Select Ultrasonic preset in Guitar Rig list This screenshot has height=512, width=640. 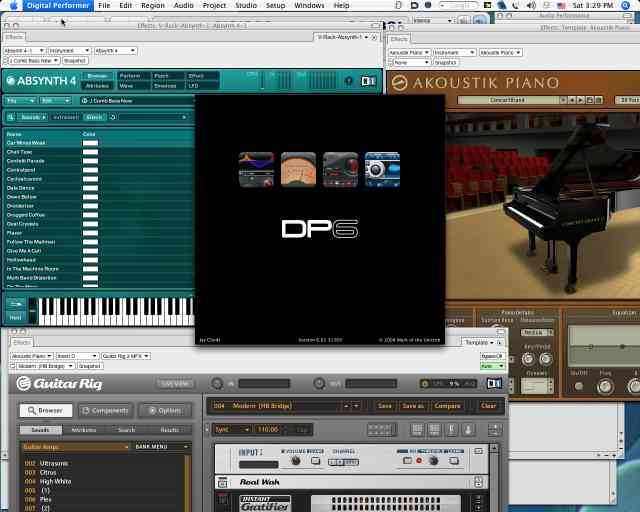coord(54,463)
